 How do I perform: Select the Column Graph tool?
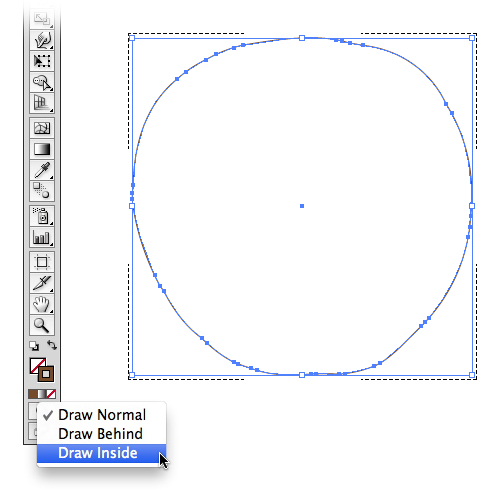point(42,237)
